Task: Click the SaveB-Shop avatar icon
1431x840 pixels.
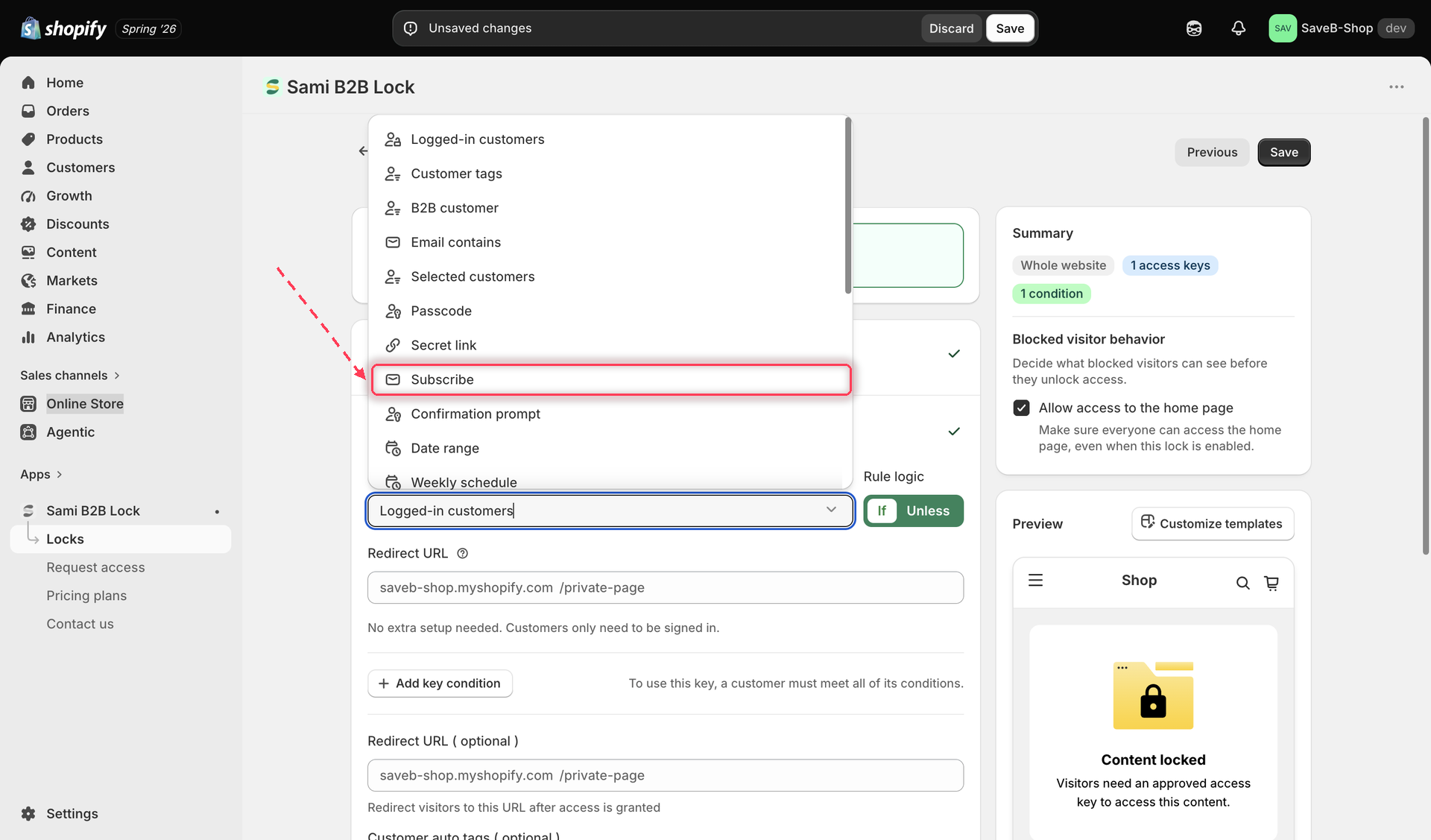Action: coord(1282,28)
